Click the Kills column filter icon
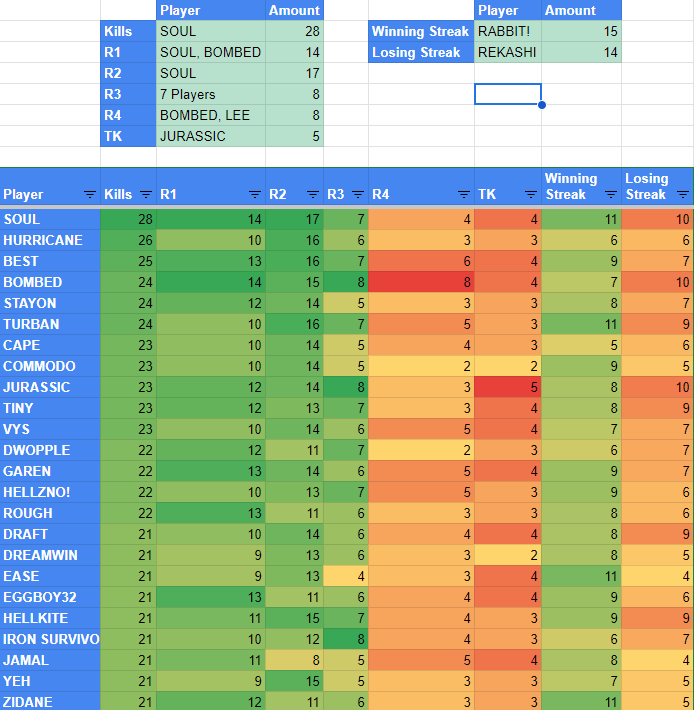Viewport: 694px width, 710px height. (x=146, y=194)
